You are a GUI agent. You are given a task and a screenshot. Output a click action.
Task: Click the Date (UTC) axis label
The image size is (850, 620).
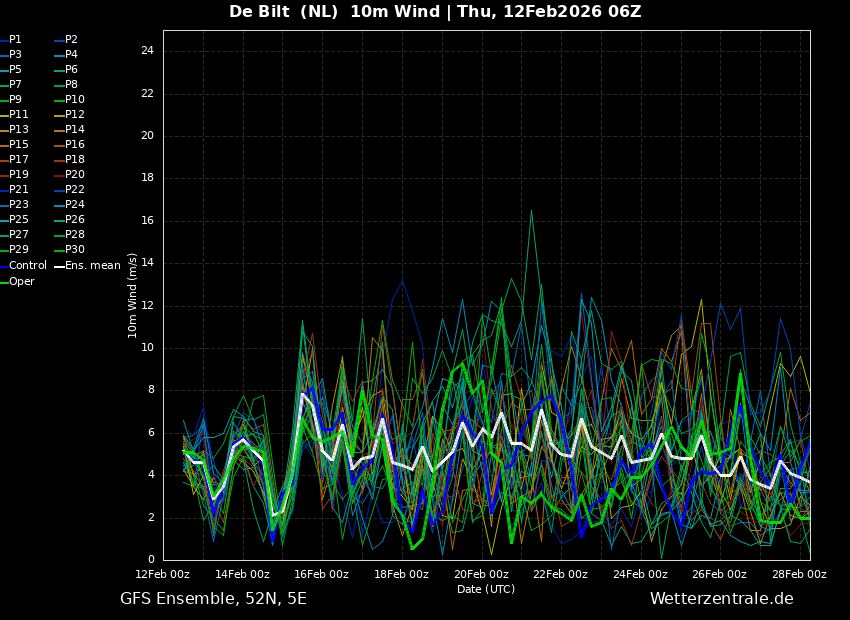486,589
